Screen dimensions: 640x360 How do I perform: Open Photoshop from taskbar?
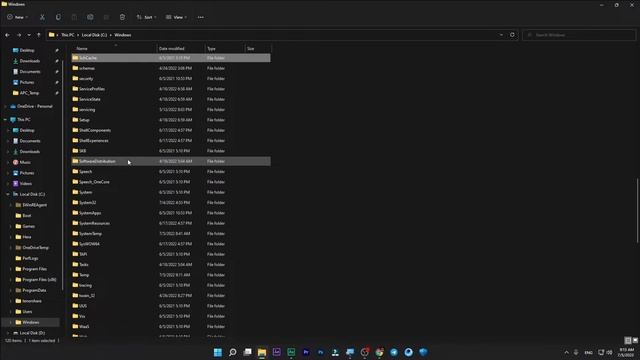coord(320,352)
